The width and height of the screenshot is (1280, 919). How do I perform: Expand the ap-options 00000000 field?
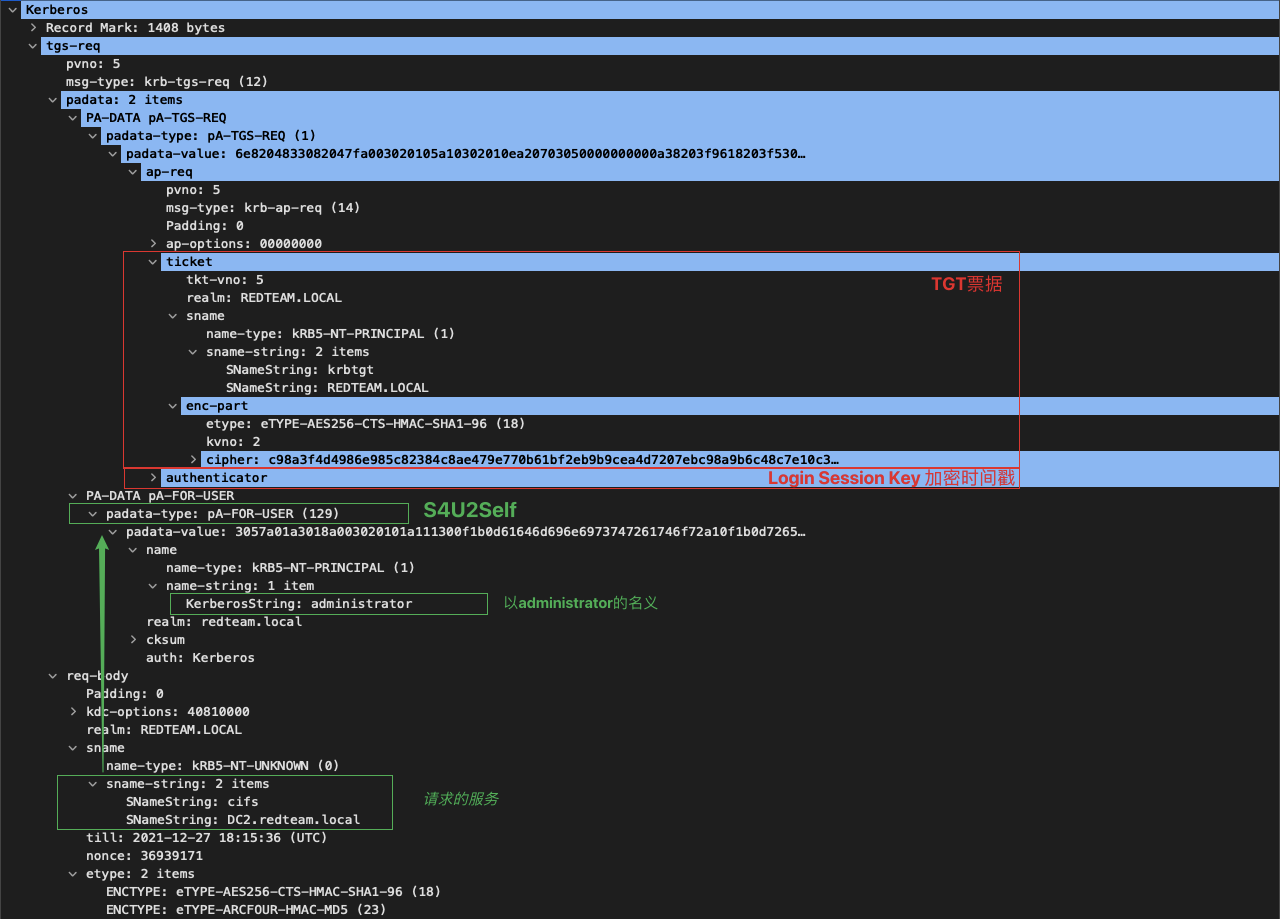pyautogui.click(x=153, y=244)
